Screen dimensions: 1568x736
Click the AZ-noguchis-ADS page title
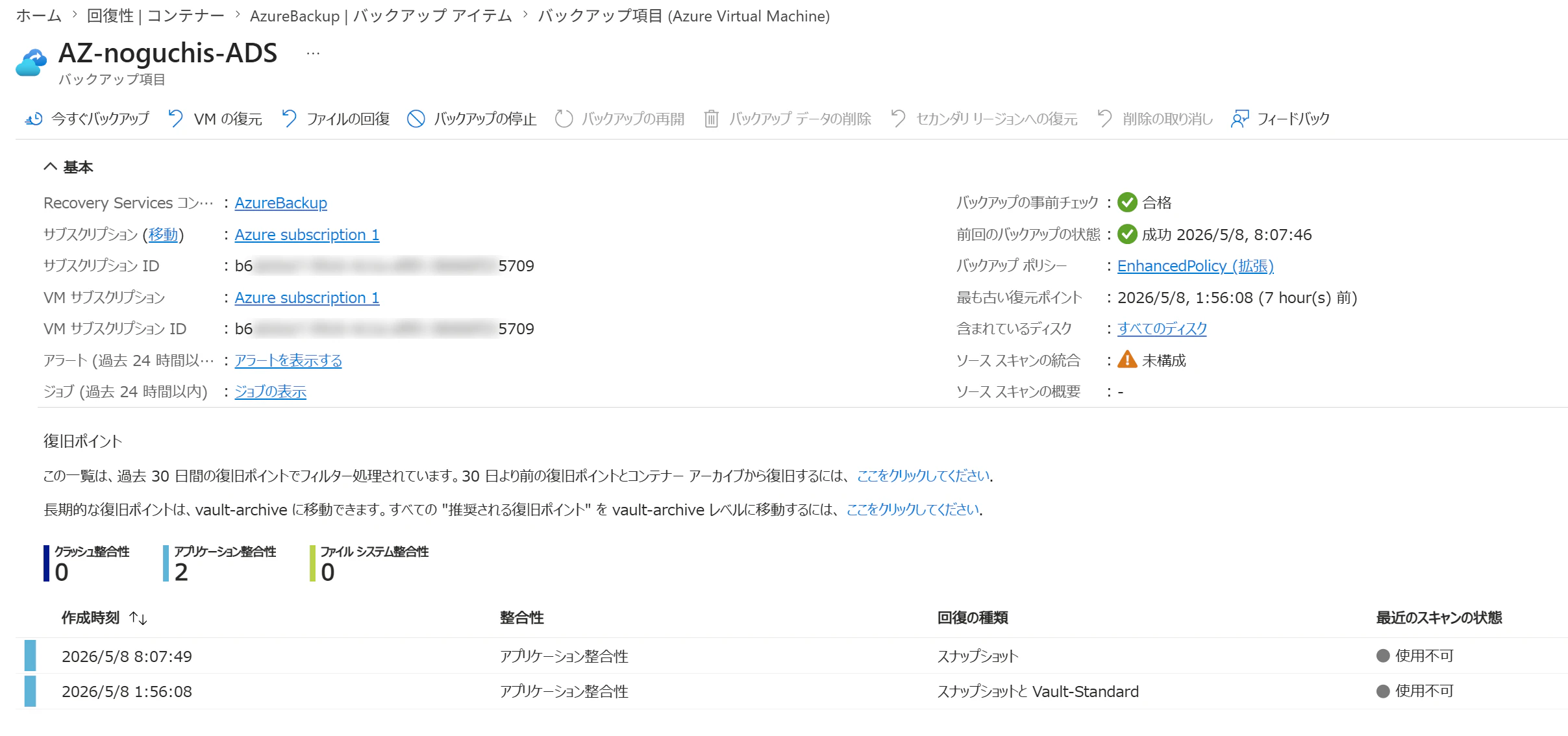(x=168, y=53)
